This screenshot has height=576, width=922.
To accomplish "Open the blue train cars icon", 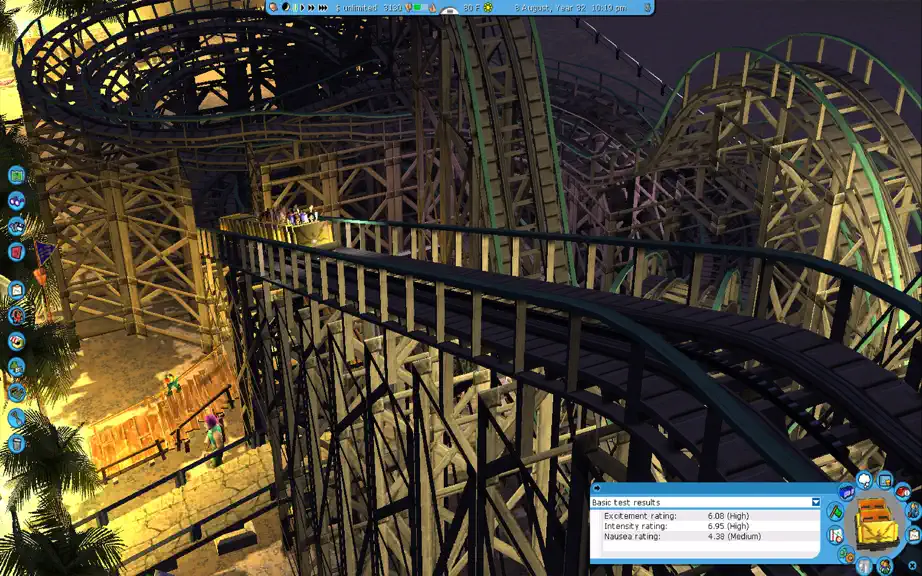I will 847,492.
